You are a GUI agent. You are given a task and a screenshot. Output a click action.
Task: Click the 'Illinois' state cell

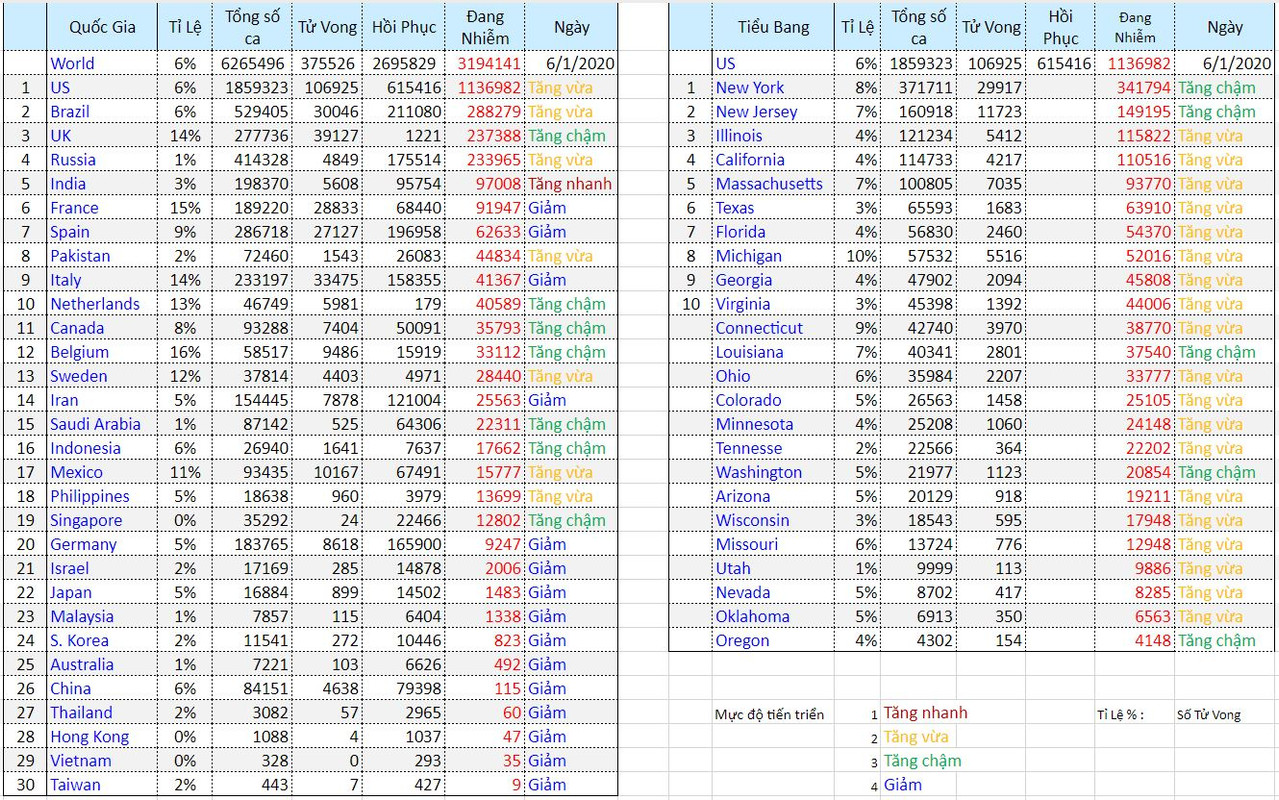coord(773,135)
